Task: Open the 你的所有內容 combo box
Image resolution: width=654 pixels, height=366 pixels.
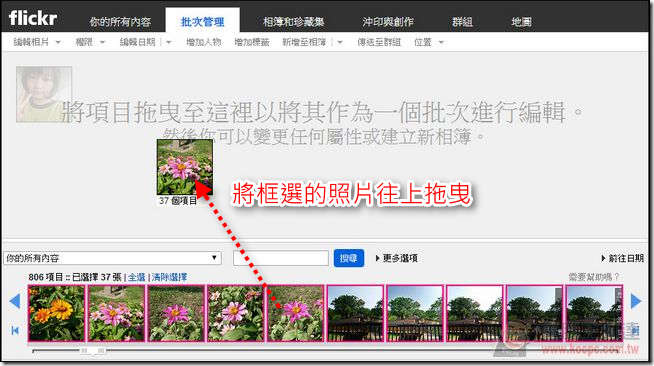Action: click(112, 258)
